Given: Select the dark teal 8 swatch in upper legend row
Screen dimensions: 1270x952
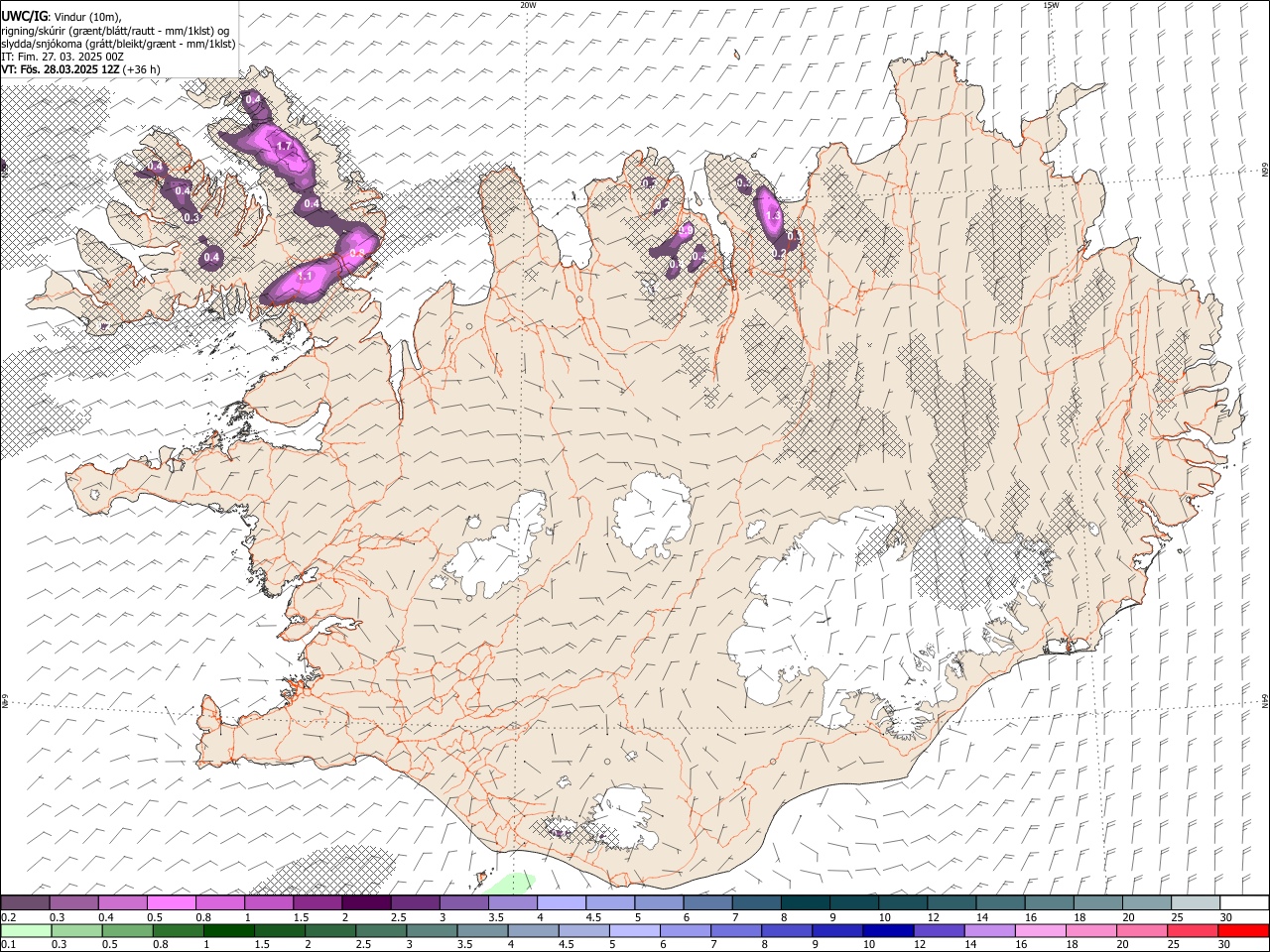Looking at the screenshot, I should [x=804, y=902].
